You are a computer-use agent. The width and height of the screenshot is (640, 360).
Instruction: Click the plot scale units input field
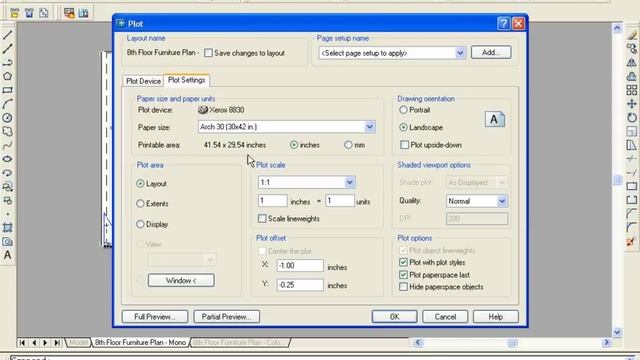click(340, 201)
